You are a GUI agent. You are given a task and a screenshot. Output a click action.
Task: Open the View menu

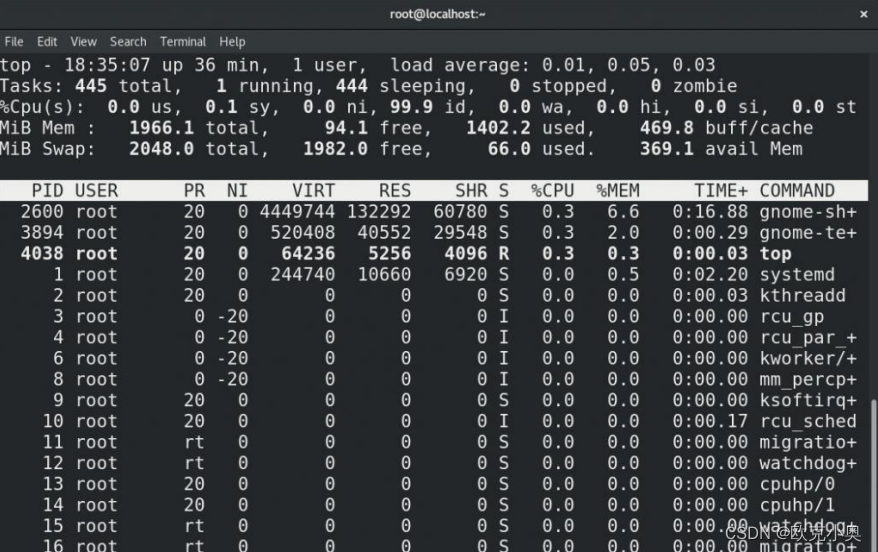[83, 41]
